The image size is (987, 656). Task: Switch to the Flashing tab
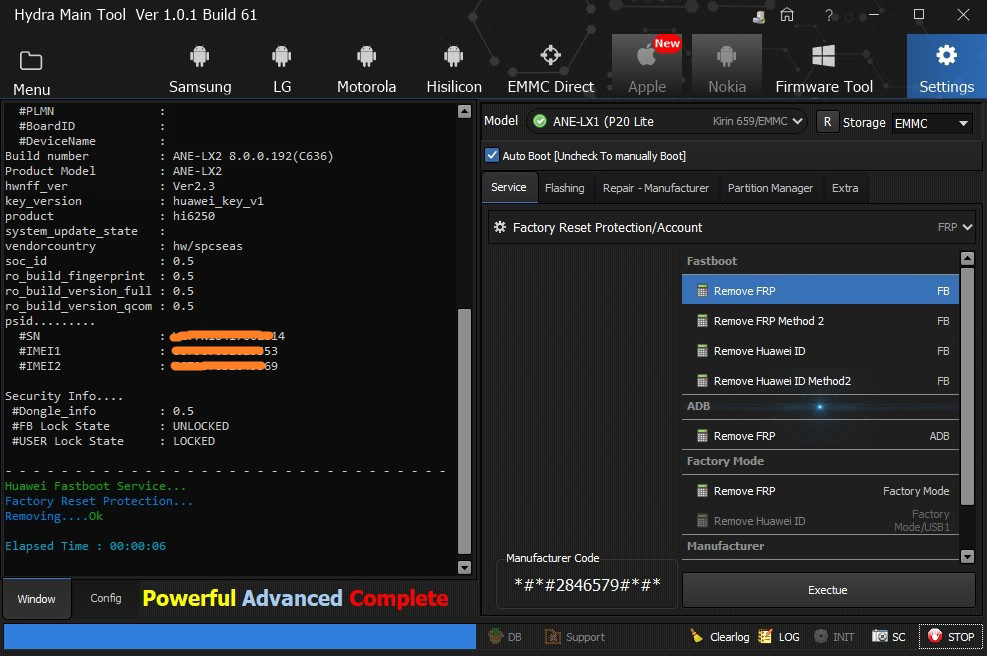565,188
